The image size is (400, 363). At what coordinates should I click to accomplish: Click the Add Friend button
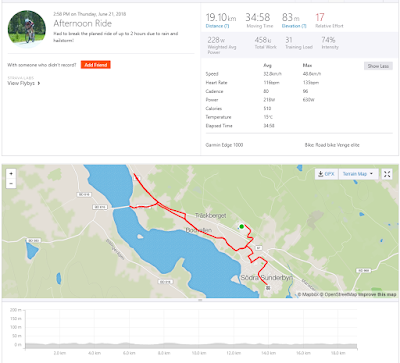tap(96, 65)
